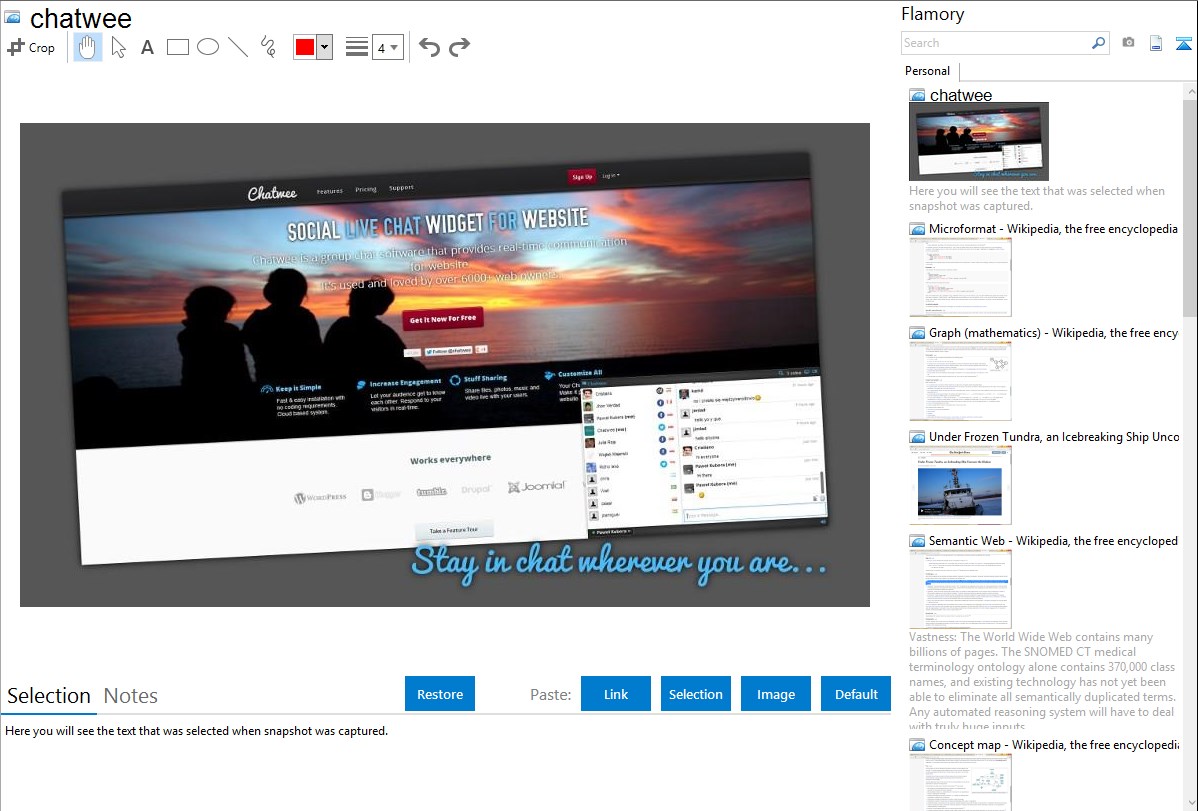Open the Graph (mathematics) snapshot thumbnail
The image size is (1198, 811).
(960, 381)
